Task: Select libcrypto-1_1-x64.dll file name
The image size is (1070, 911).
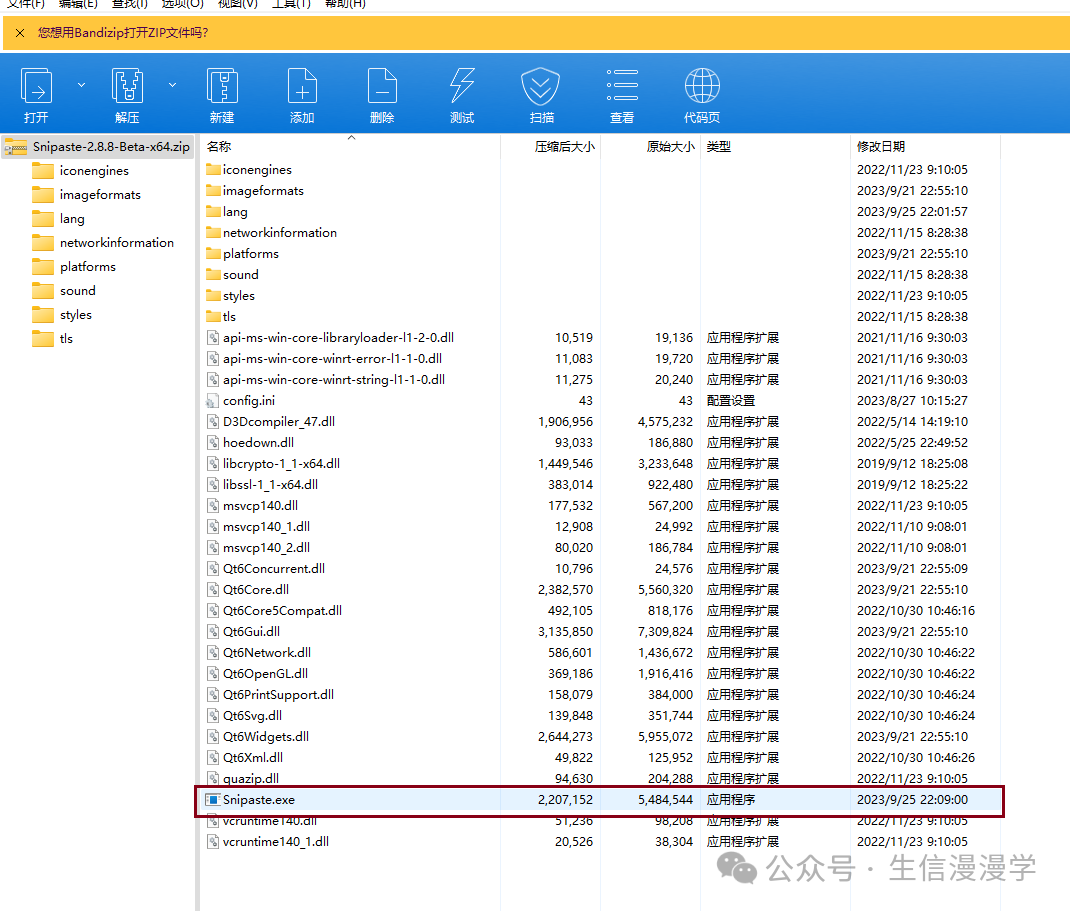Action: (281, 464)
